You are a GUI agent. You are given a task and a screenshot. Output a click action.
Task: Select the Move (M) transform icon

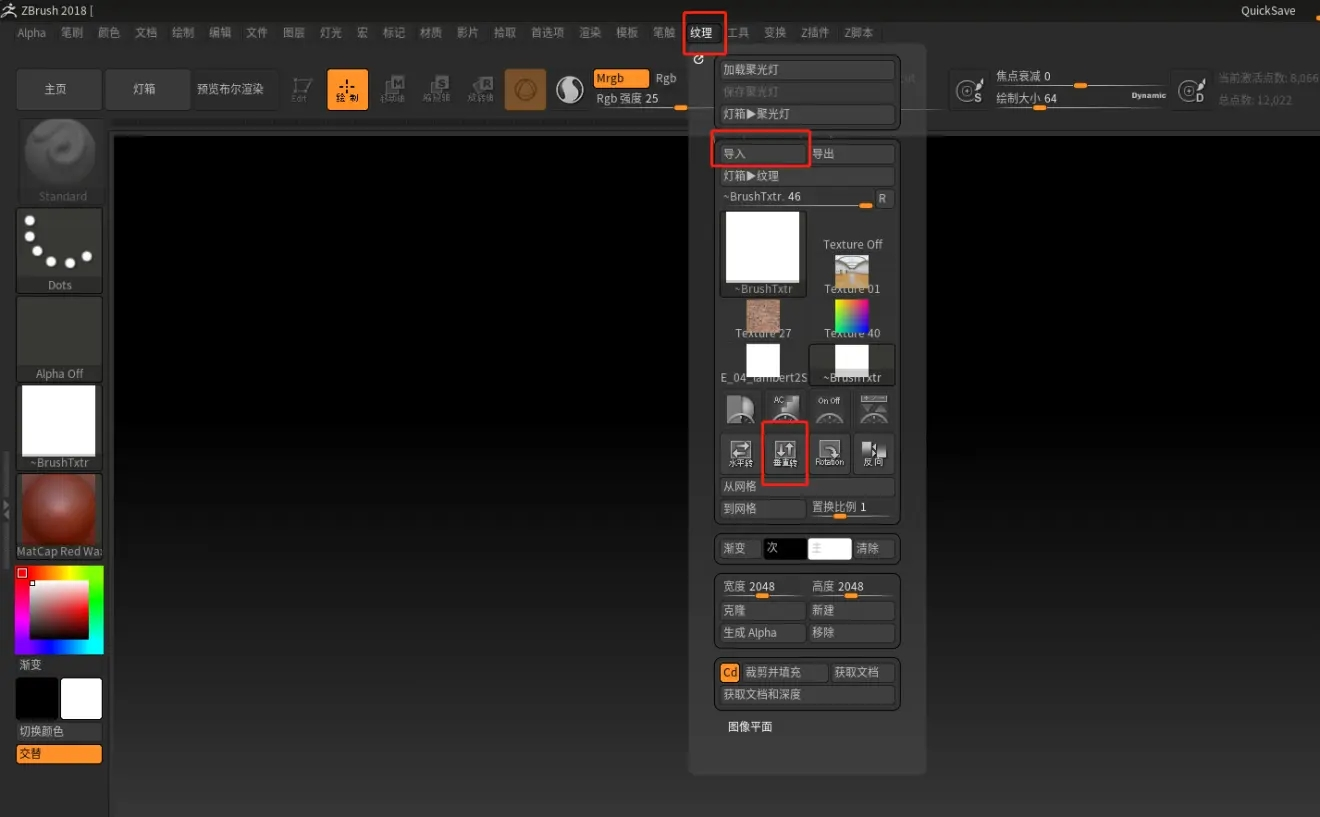(392, 89)
